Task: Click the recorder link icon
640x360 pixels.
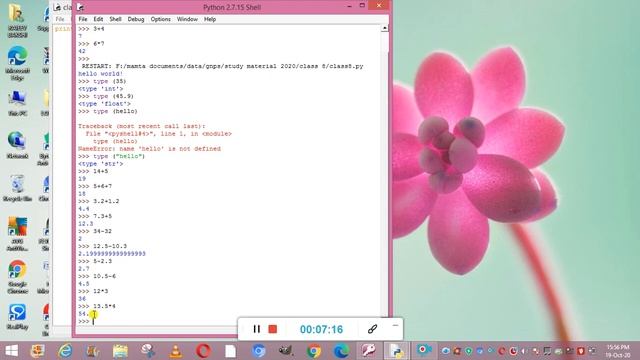Action: tap(372, 329)
